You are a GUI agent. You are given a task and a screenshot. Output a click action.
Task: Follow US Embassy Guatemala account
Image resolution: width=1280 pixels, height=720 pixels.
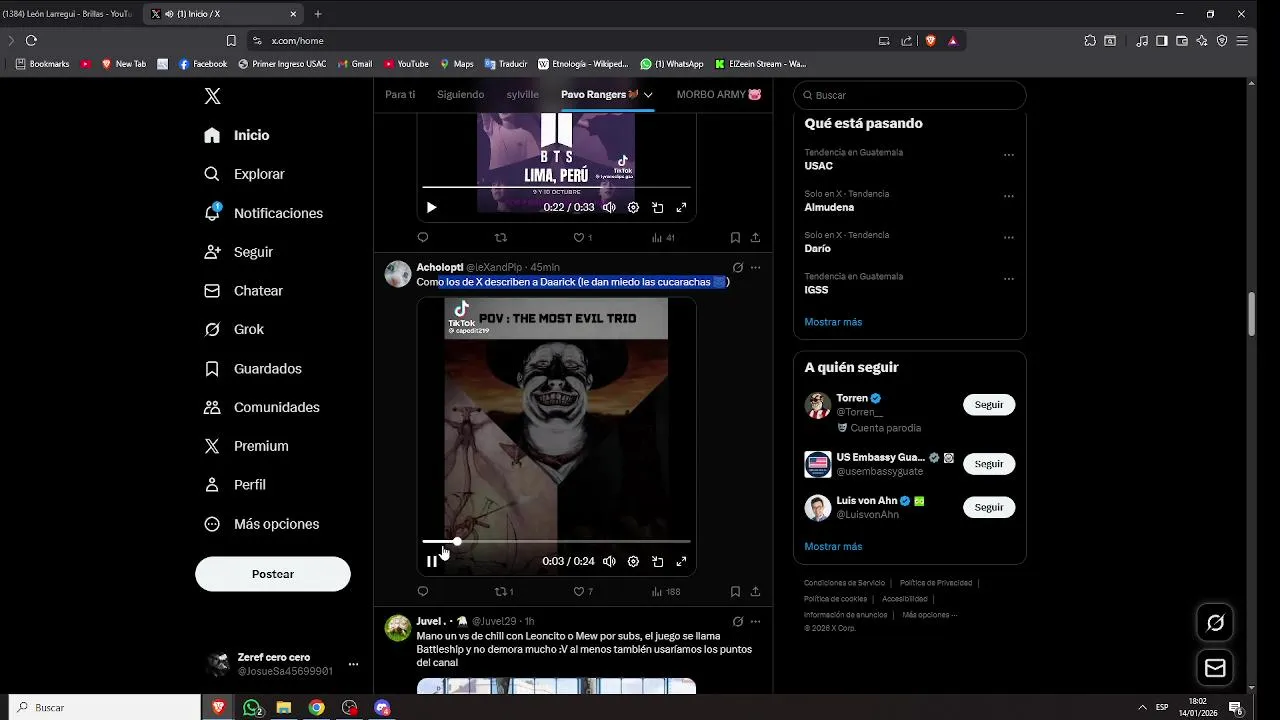point(989,464)
